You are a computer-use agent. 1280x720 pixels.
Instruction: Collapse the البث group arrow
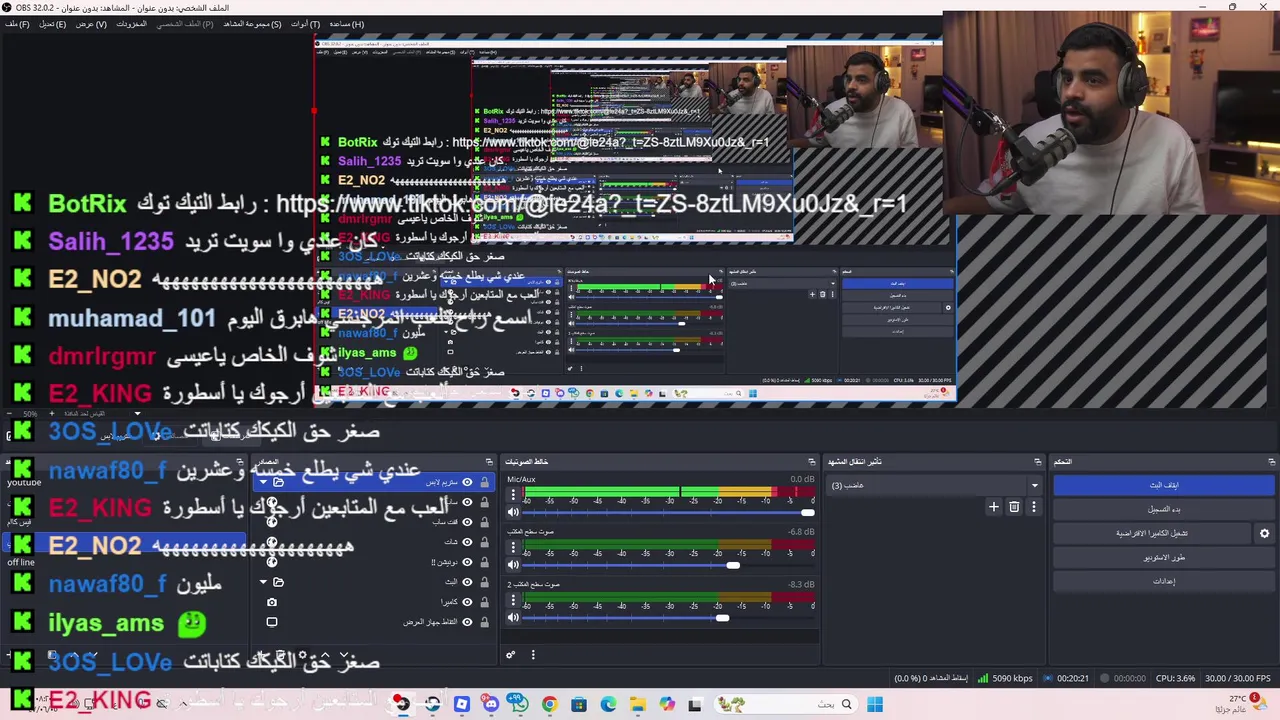click(264, 582)
